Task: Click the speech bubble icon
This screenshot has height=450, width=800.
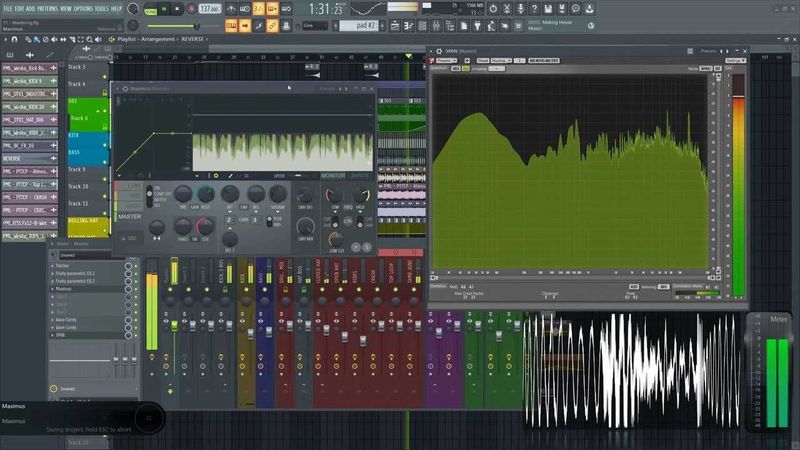Action: [576, 9]
